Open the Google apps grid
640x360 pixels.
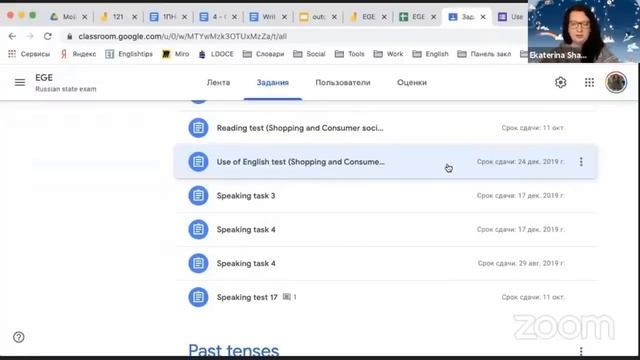pos(589,82)
